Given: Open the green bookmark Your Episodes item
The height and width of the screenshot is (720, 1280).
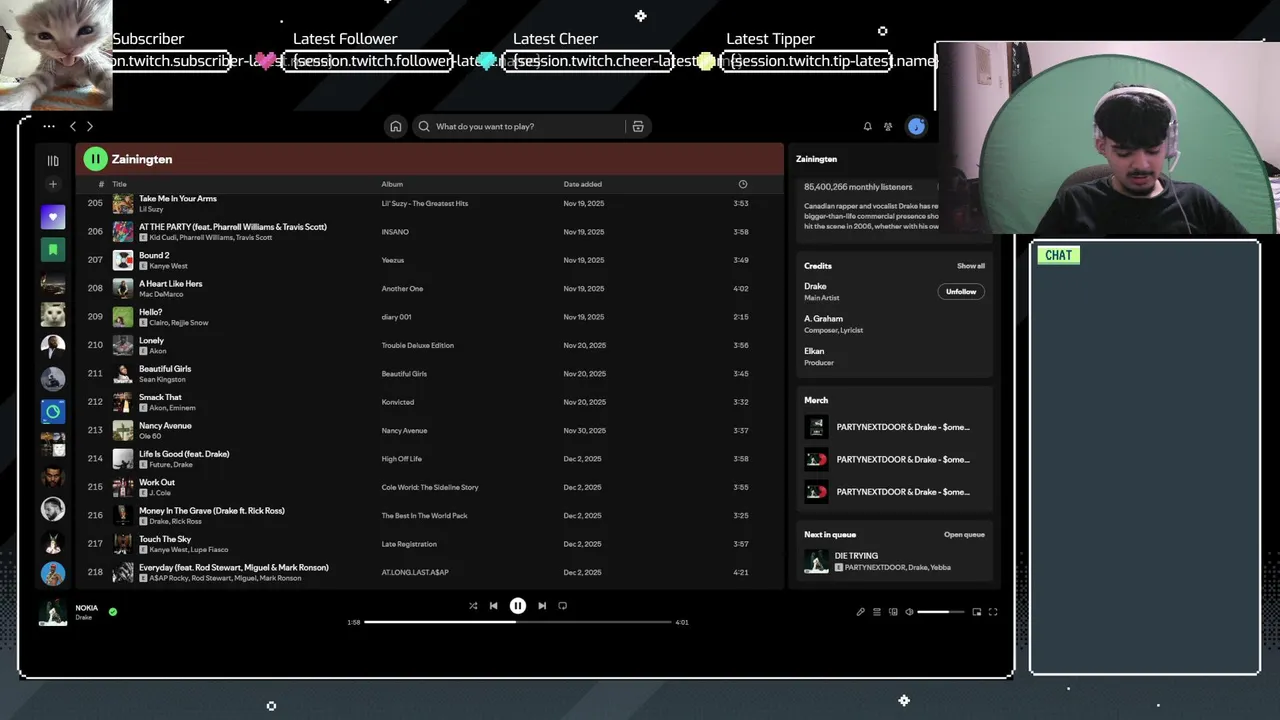Looking at the screenshot, I should (x=53, y=249).
